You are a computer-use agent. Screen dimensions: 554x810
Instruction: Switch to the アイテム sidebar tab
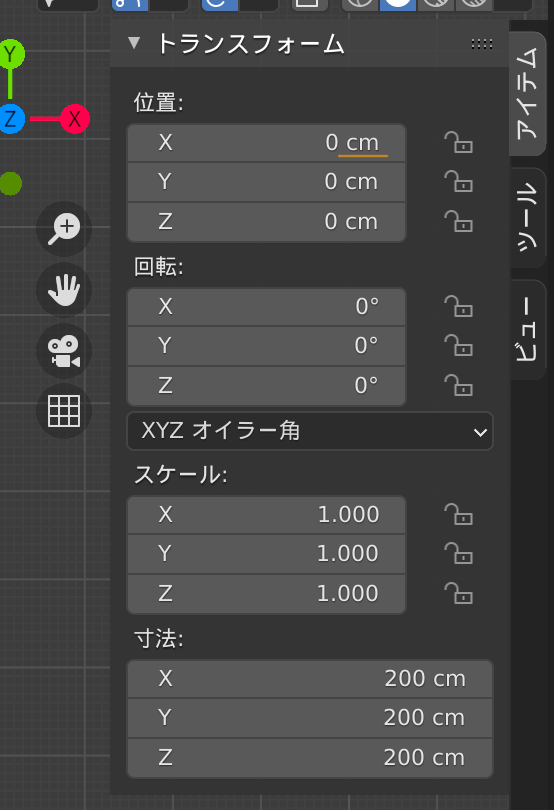[528, 94]
